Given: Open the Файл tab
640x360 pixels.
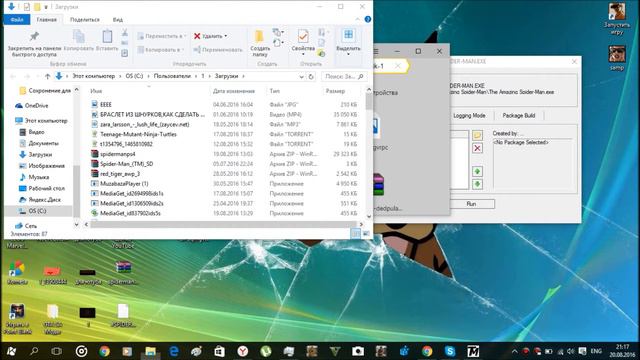Looking at the screenshot, I should (17, 20).
